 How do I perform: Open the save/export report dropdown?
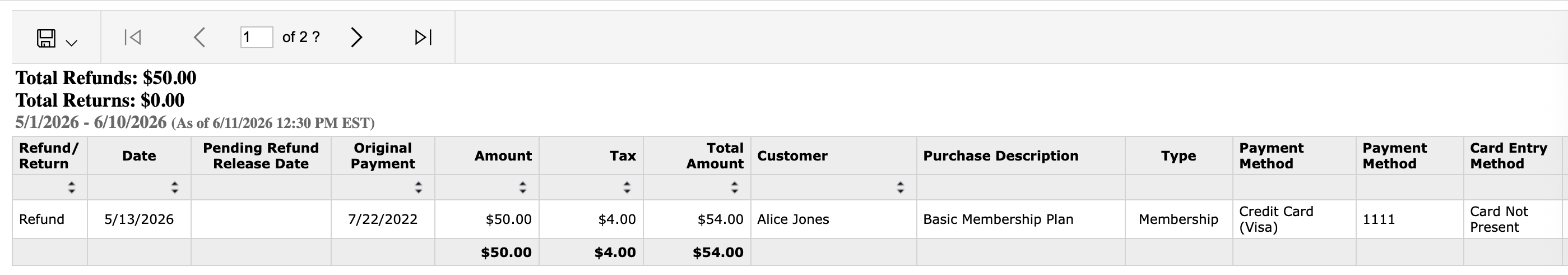click(57, 38)
